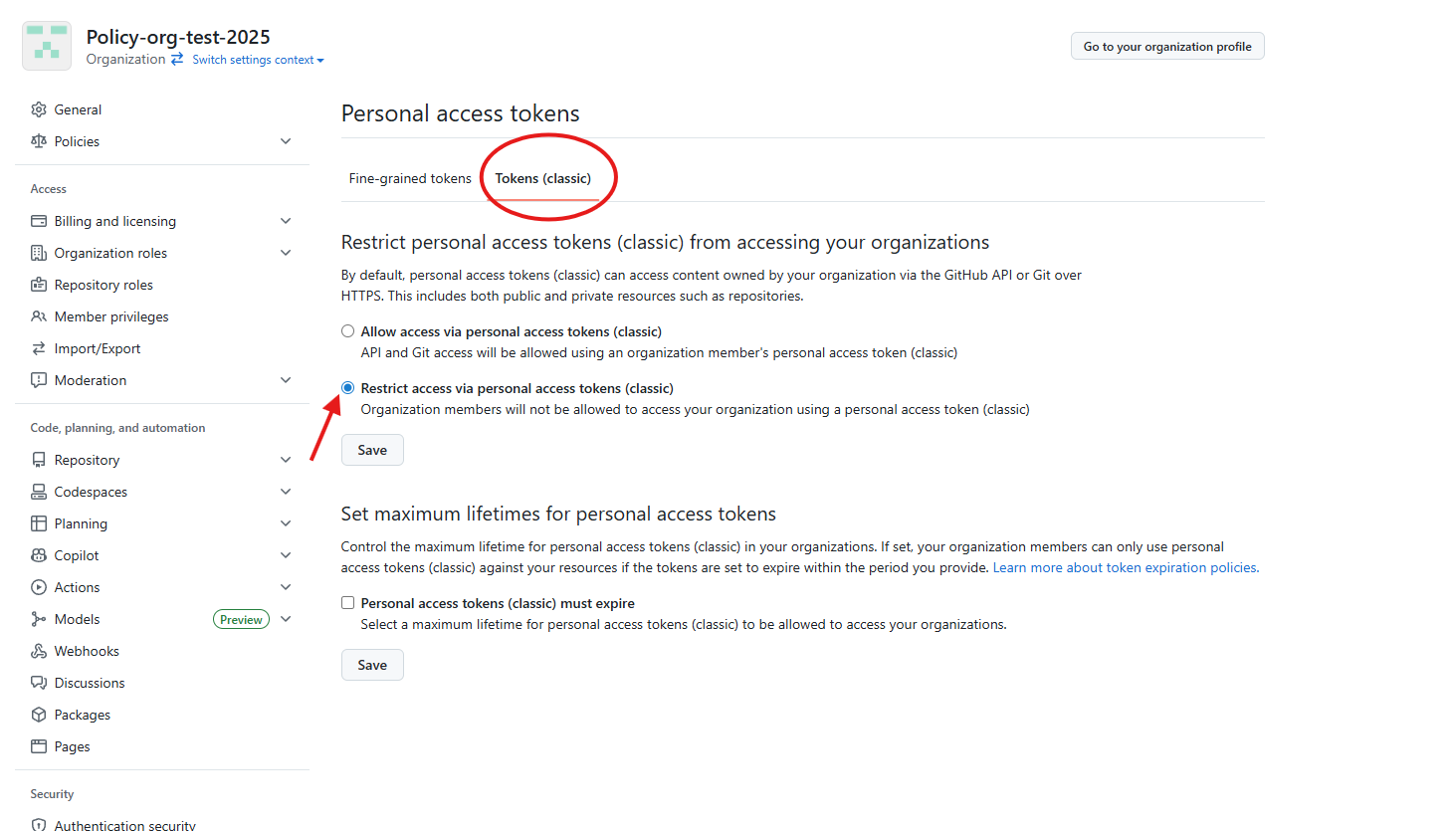Click Go to your organization profile button
The image size is (1456, 831).
pyautogui.click(x=1167, y=47)
